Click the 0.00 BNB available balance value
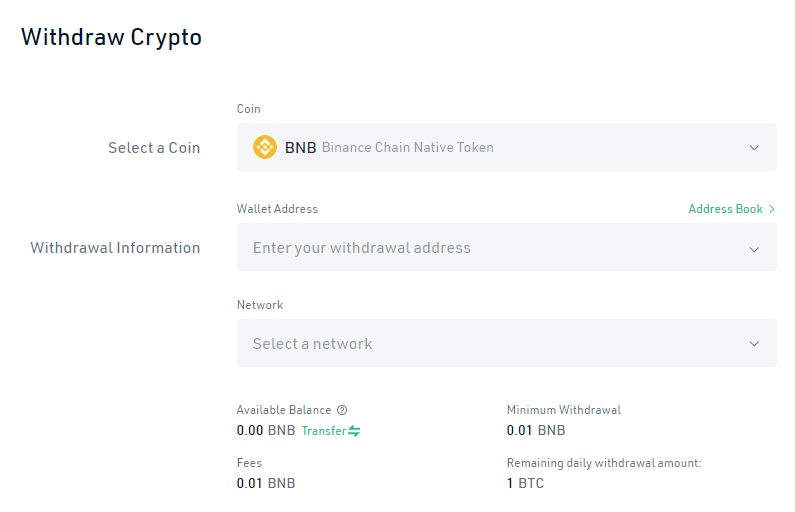 [266, 430]
